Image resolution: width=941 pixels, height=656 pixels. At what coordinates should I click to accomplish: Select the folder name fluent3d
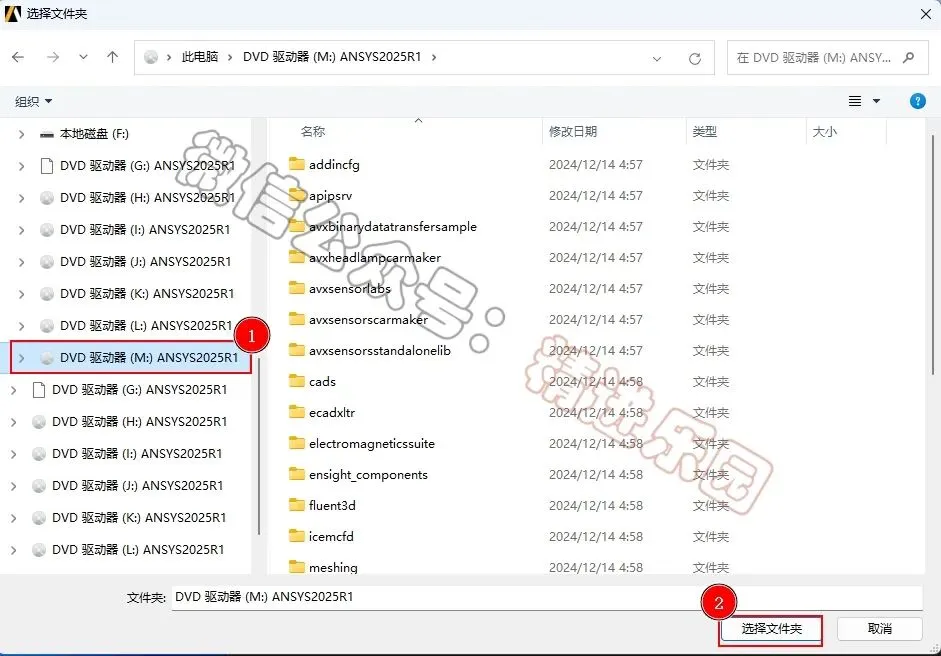click(x=332, y=505)
